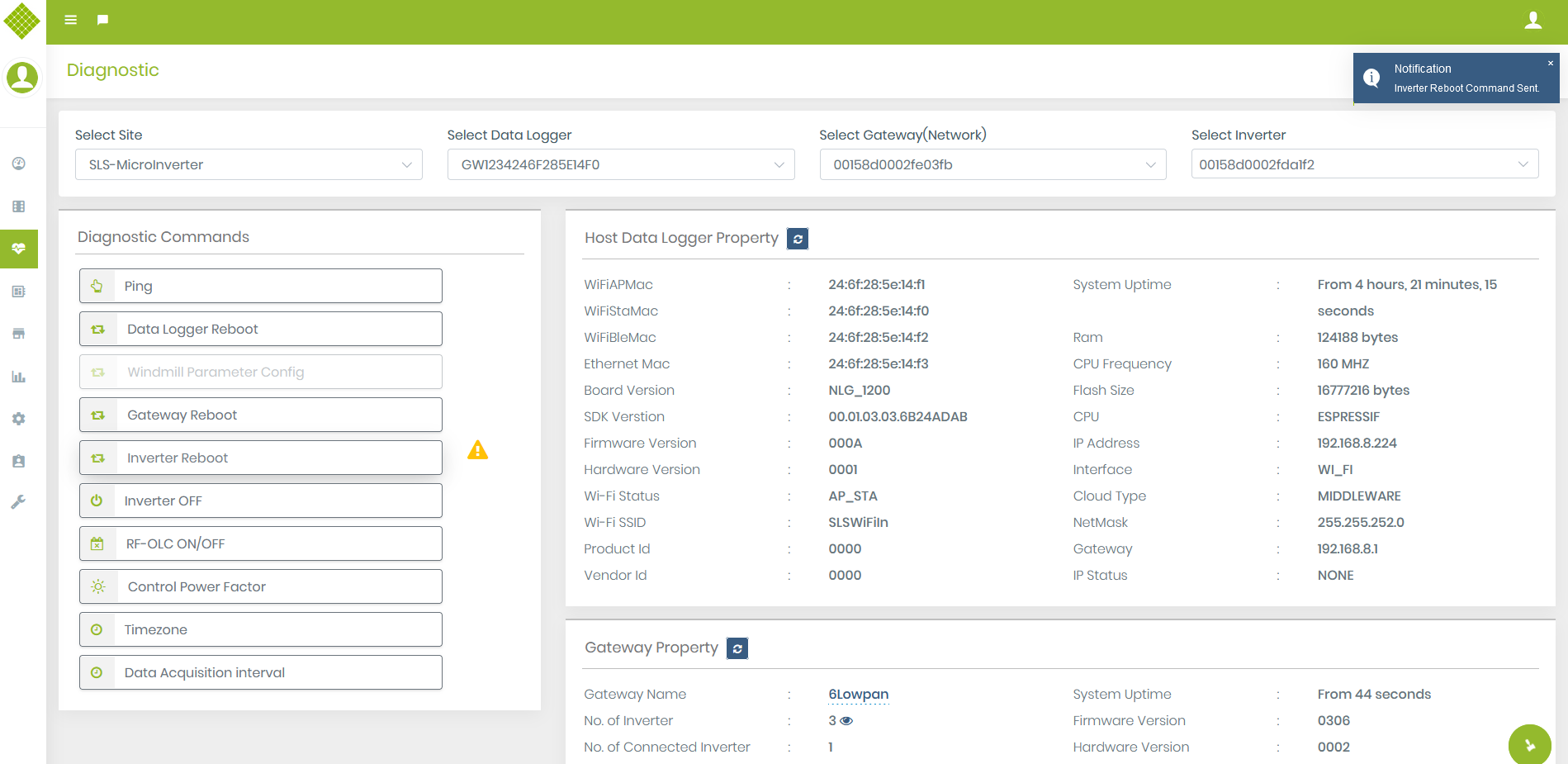Open the Select Gateway(Network) dropdown

pos(992,164)
